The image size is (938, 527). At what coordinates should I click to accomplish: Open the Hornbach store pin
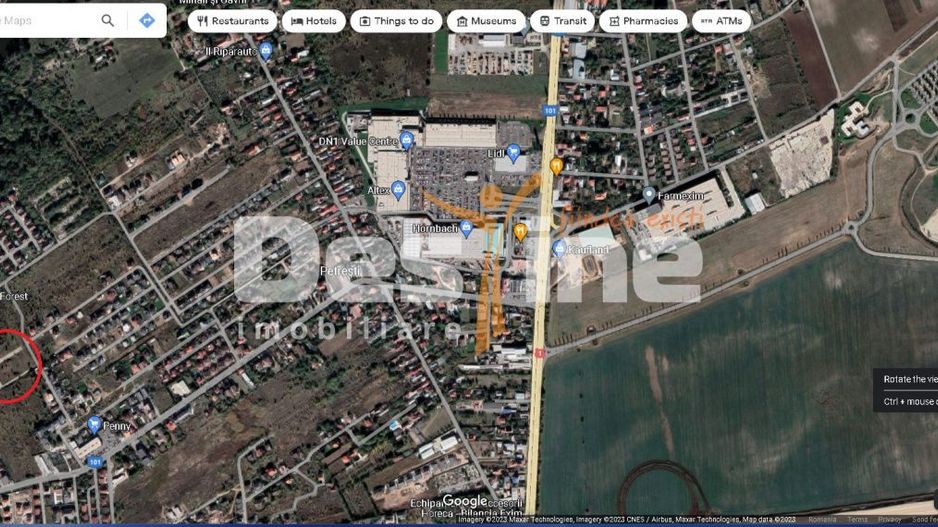tap(466, 228)
